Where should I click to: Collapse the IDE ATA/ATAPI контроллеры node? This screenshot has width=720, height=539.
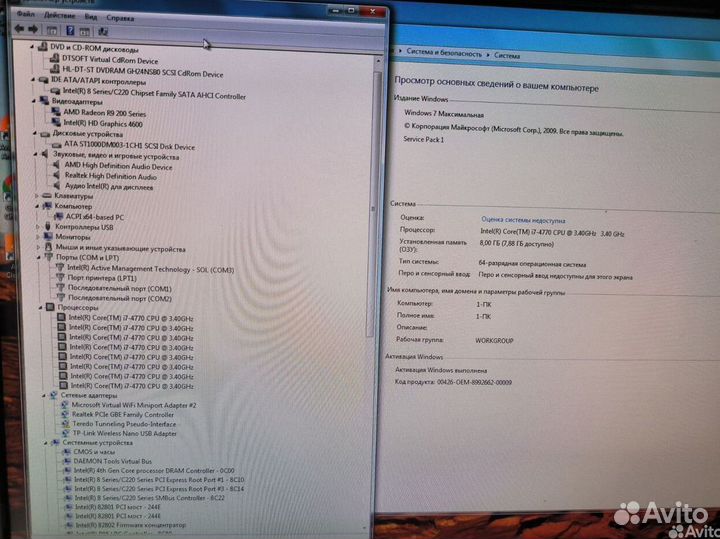click(x=33, y=79)
